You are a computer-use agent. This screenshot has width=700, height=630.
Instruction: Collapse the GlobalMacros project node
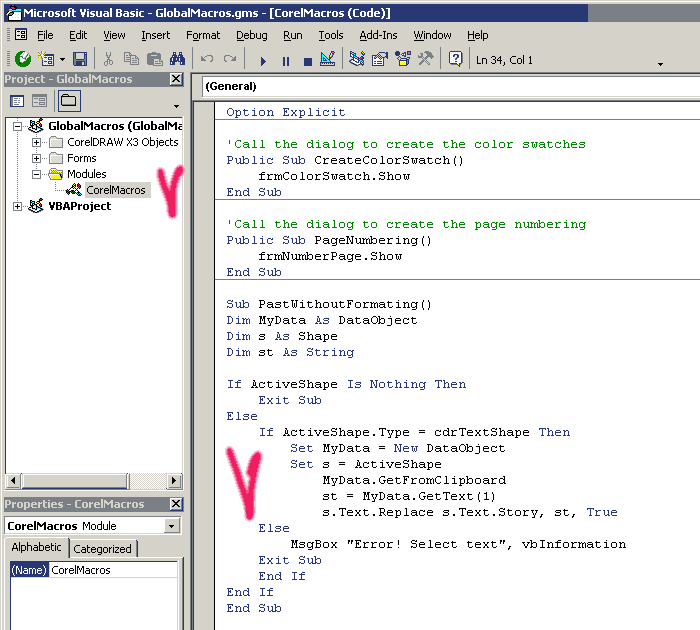coord(17,126)
